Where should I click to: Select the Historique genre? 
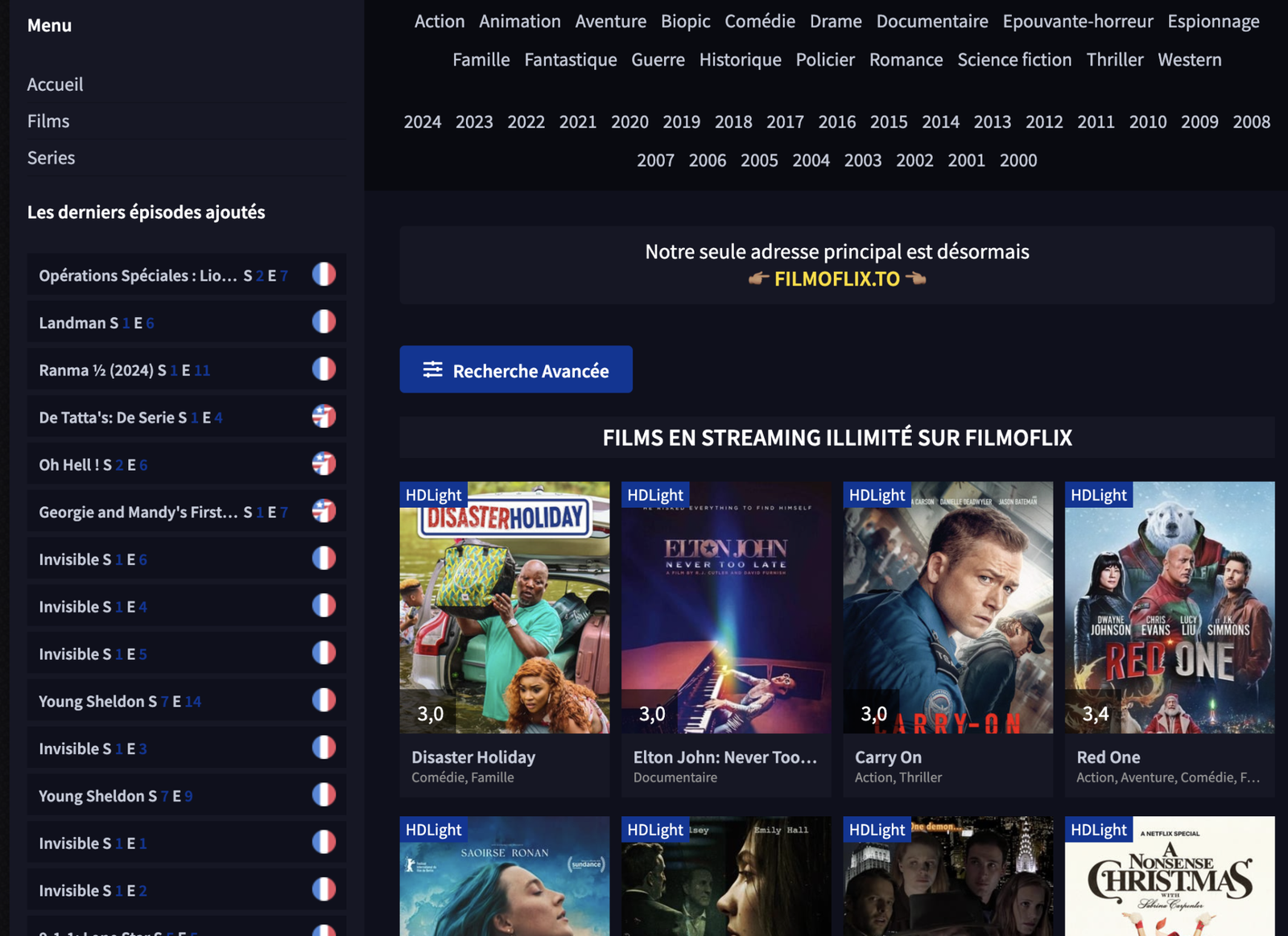click(x=740, y=60)
